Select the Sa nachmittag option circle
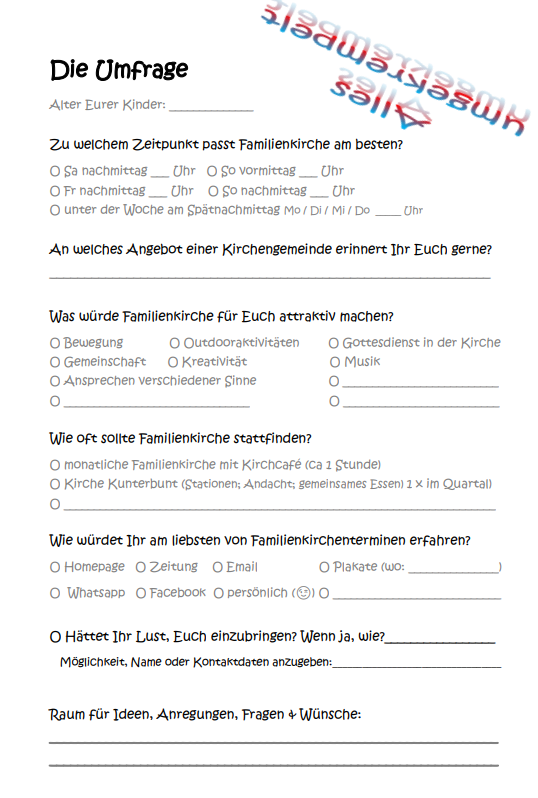Image resolution: width=538 pixels, height=798 pixels. 55,172
